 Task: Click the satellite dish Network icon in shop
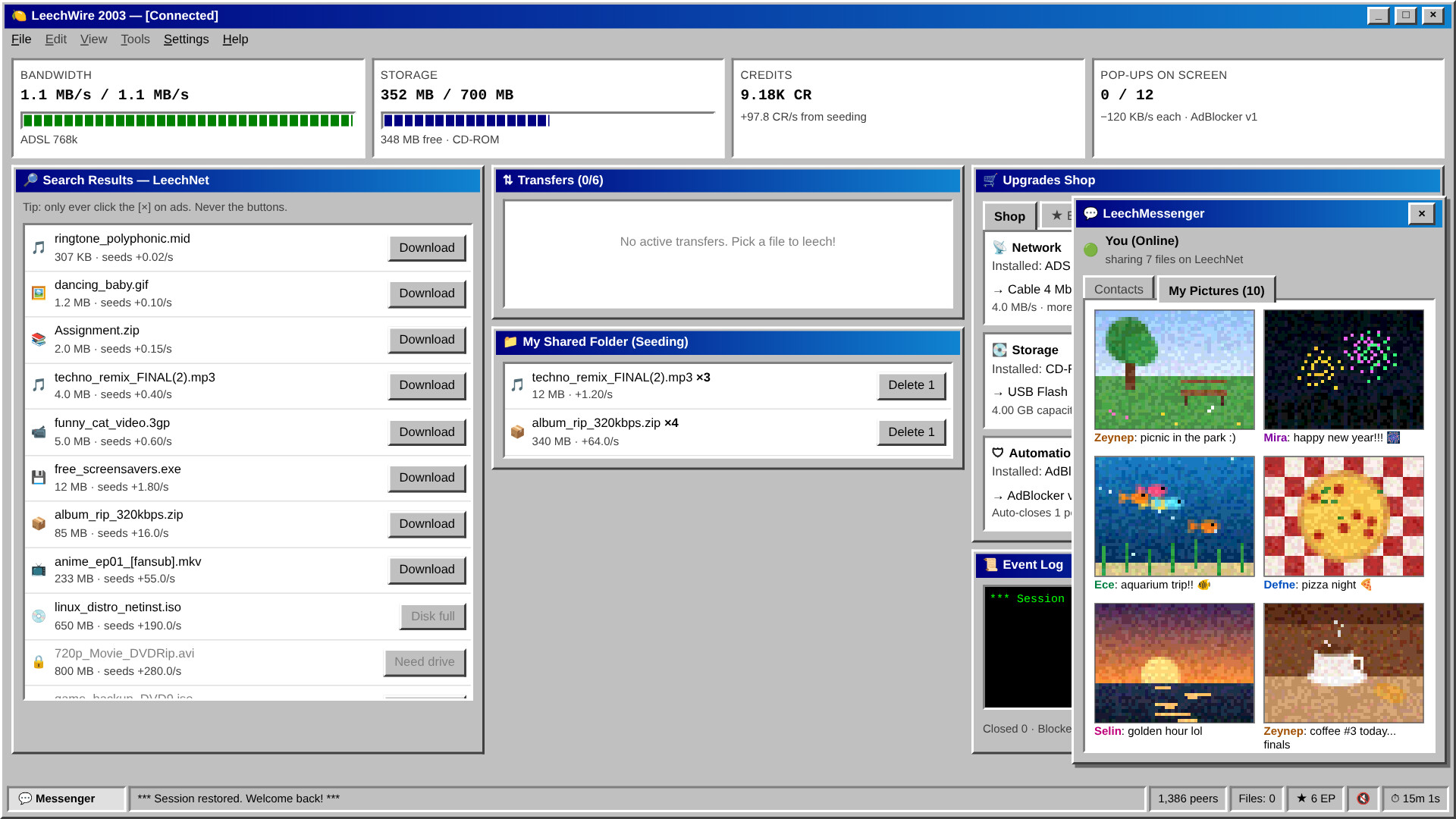point(999,248)
